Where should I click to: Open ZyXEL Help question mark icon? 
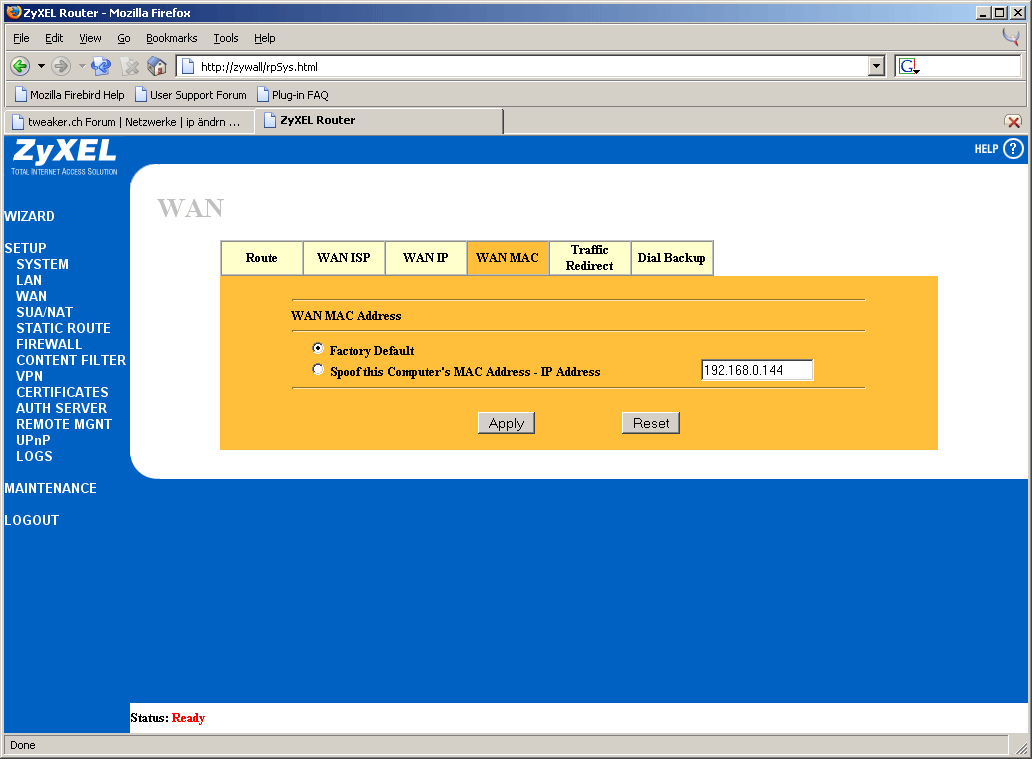pyautogui.click(x=1014, y=149)
